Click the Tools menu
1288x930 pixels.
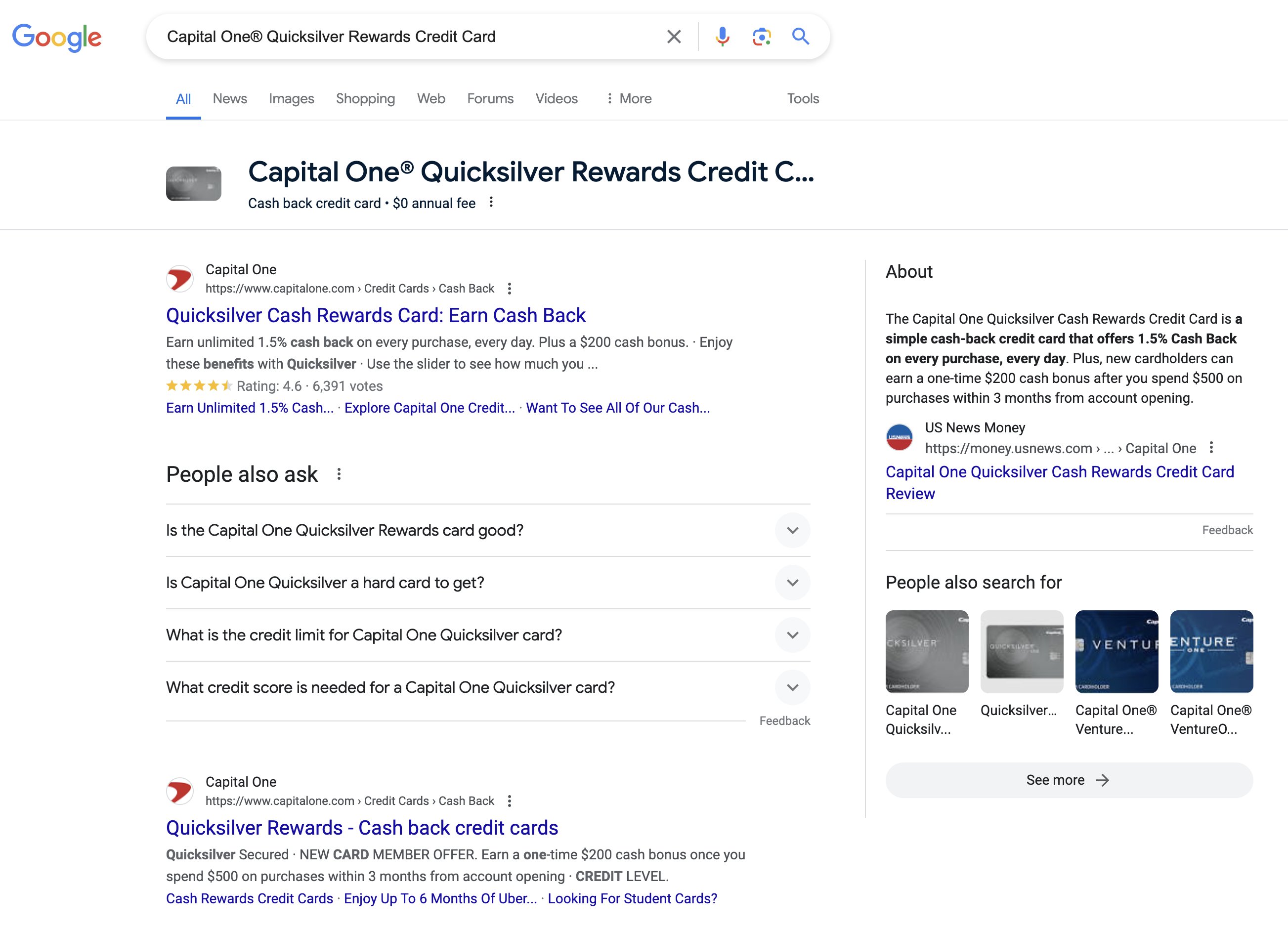803,98
